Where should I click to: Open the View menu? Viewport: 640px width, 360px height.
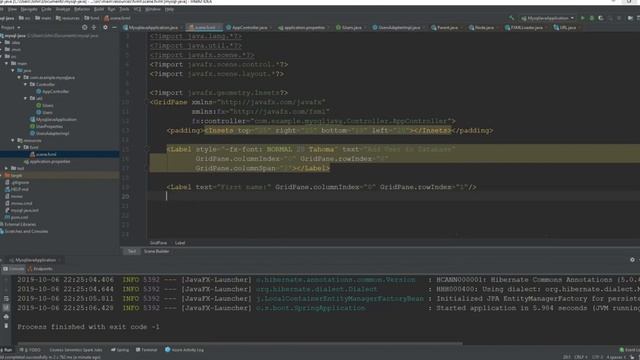12,9
